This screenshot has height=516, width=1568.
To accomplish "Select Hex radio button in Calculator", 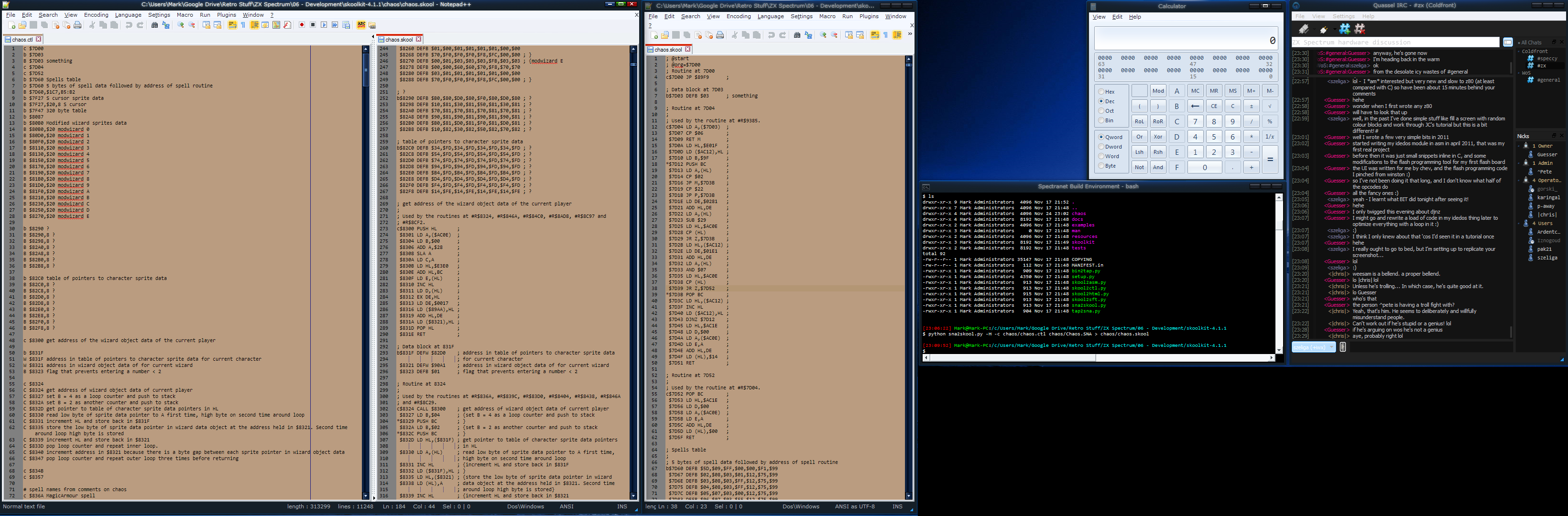I will [x=1101, y=92].
